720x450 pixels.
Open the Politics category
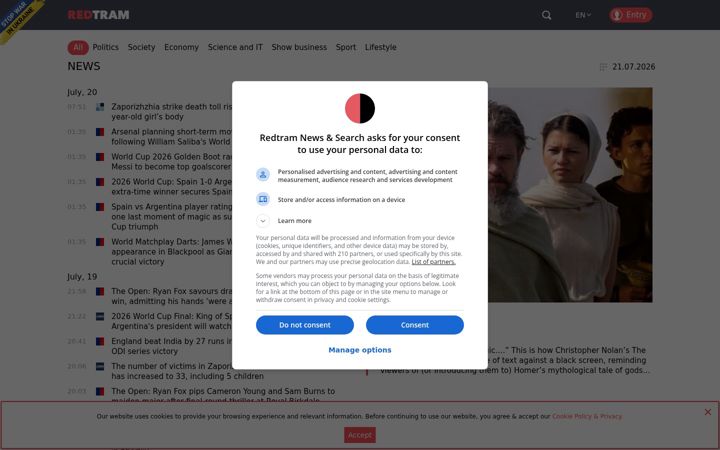pyautogui.click(x=106, y=47)
